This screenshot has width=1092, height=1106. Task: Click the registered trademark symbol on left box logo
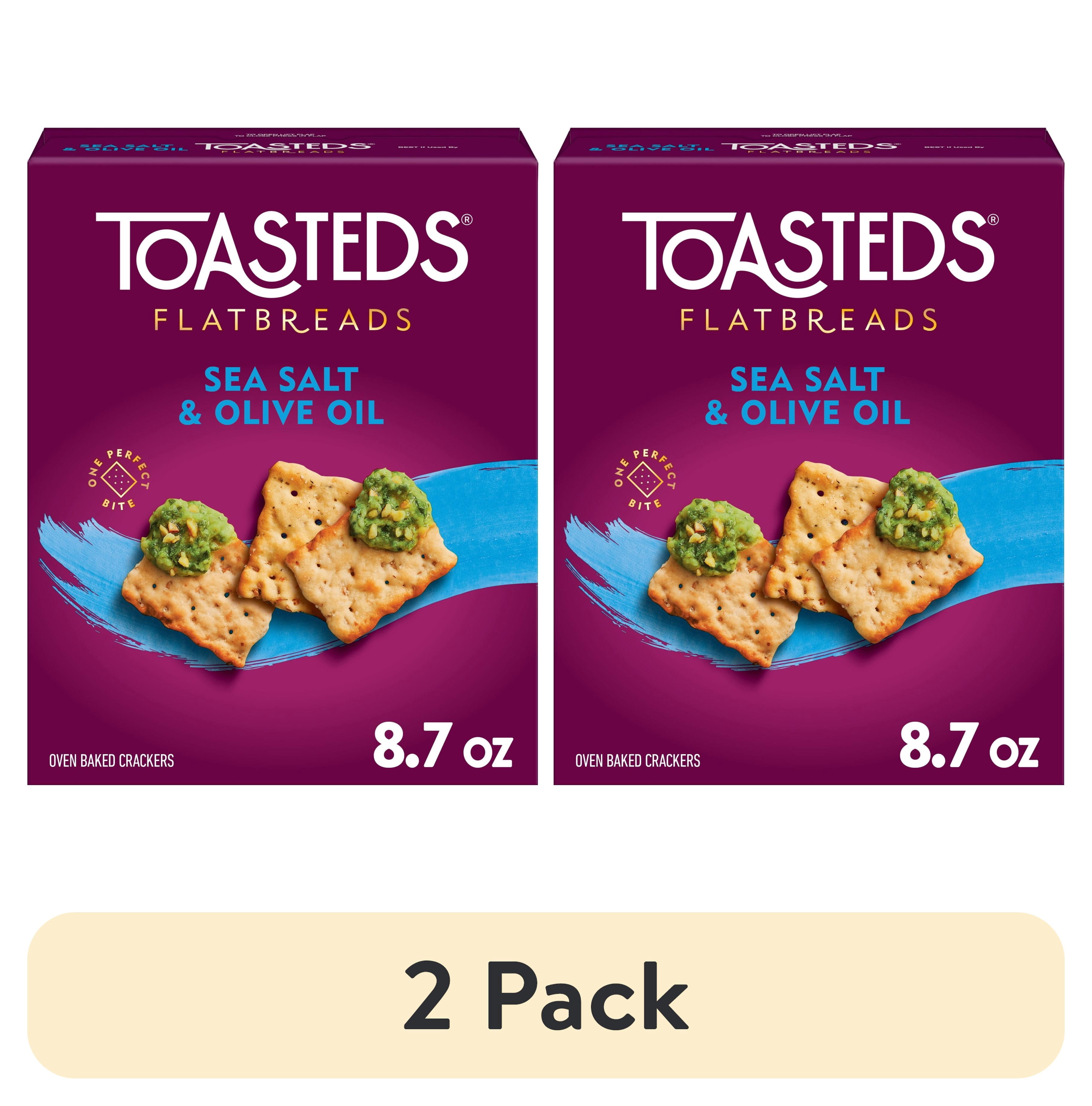[467, 219]
